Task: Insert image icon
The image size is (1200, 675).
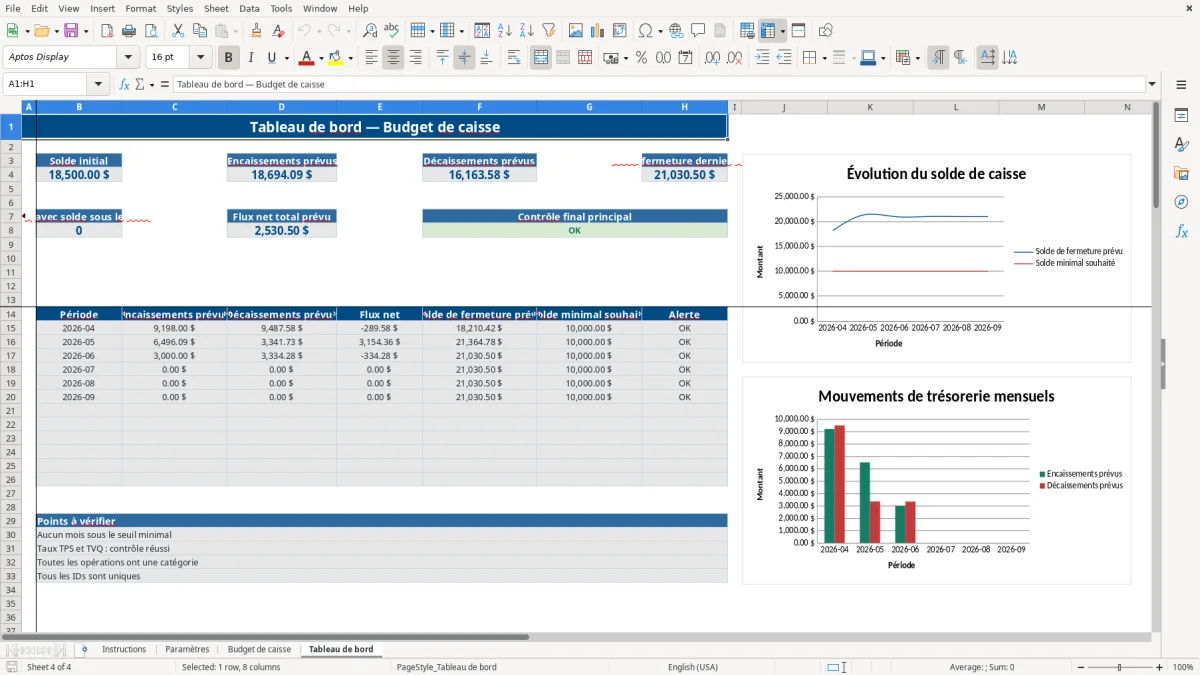Action: pos(576,31)
